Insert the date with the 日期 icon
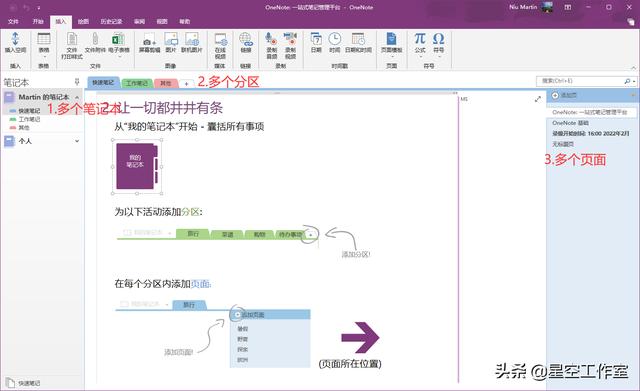Image resolution: width=640 pixels, height=391 pixels. point(316,39)
